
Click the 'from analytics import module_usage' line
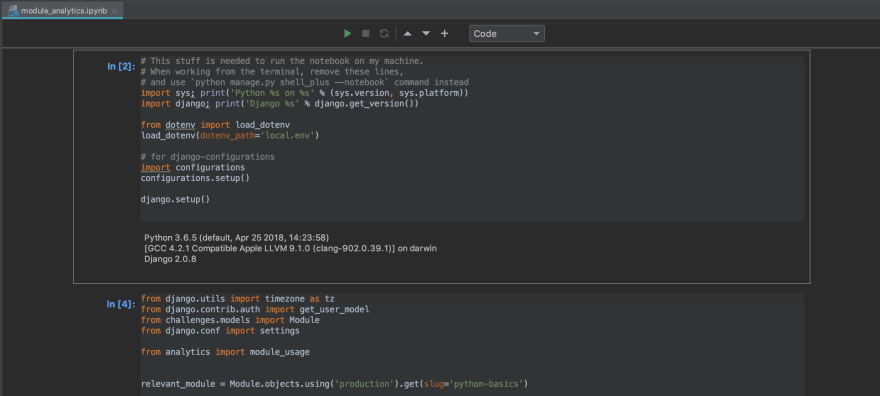[x=225, y=352]
